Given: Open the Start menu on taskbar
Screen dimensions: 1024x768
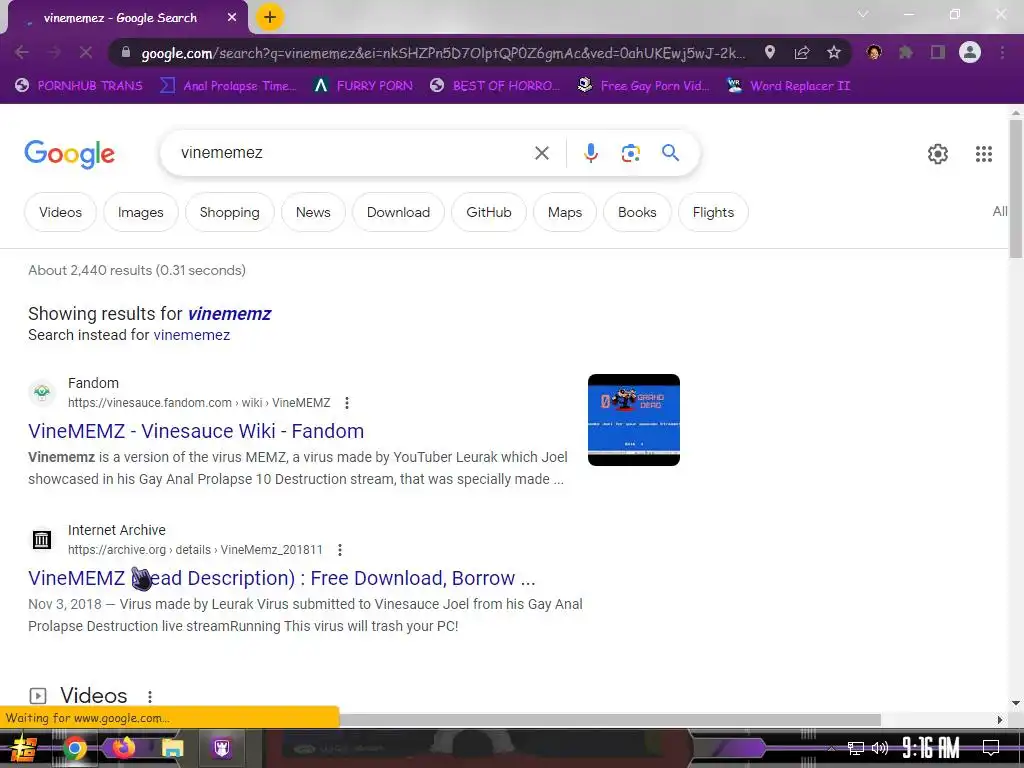Looking at the screenshot, I should [x=24, y=748].
